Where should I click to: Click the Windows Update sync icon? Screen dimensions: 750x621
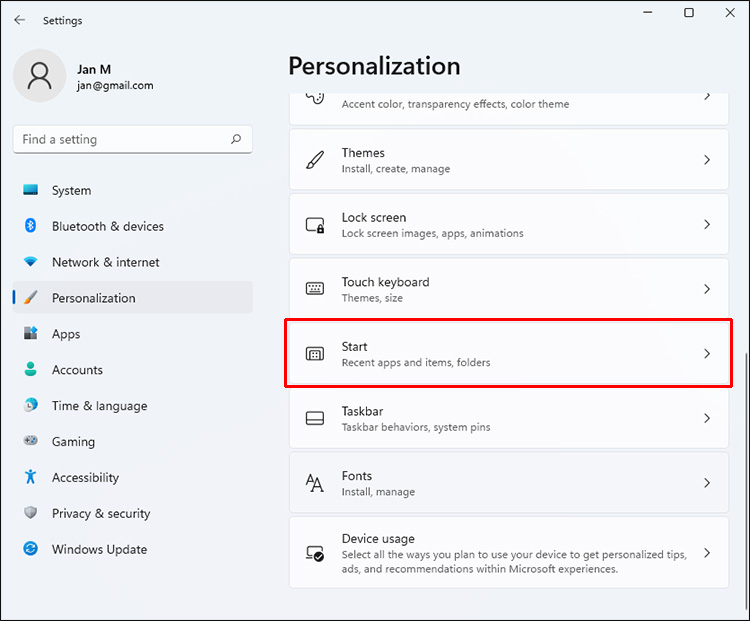pyautogui.click(x=31, y=549)
